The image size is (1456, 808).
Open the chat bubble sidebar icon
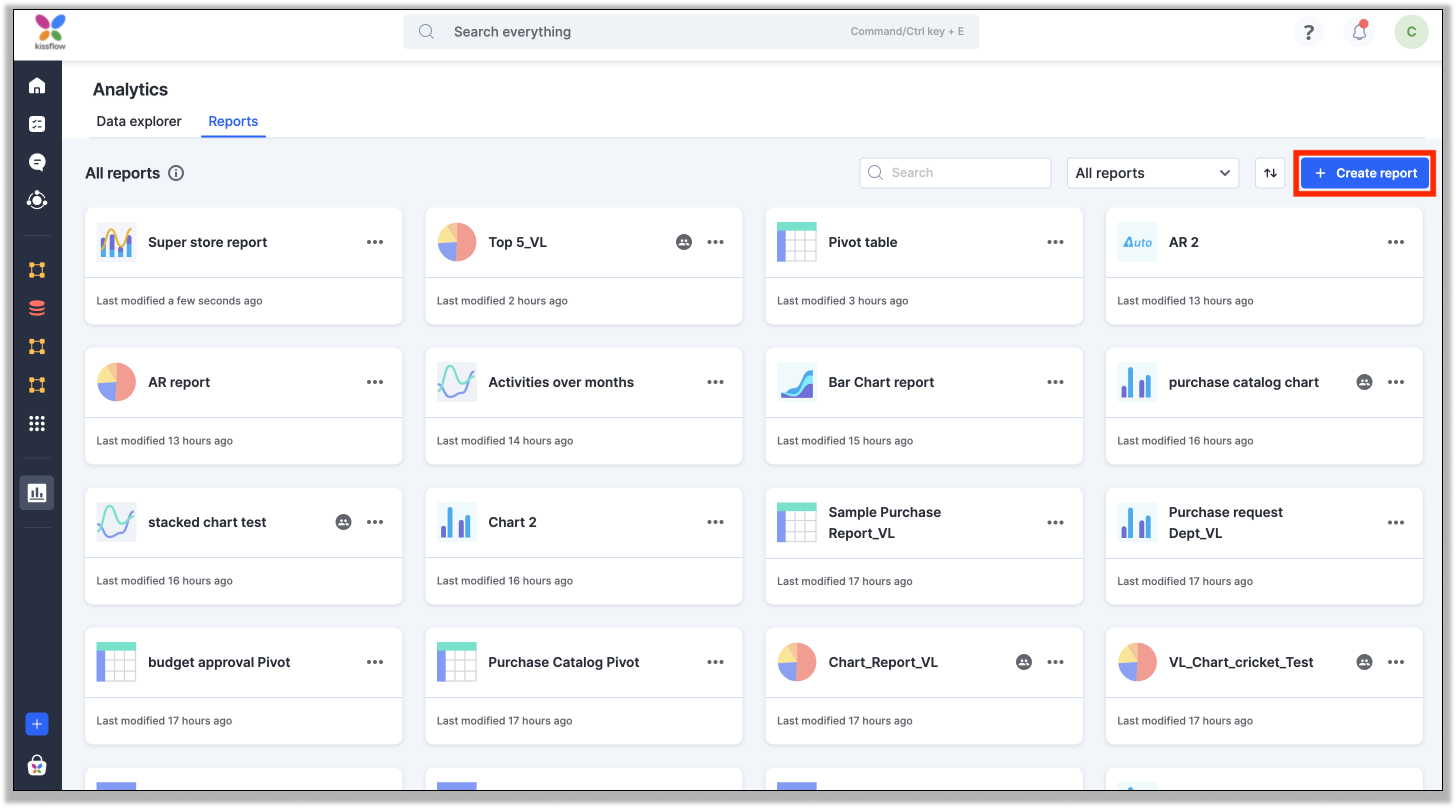click(37, 162)
